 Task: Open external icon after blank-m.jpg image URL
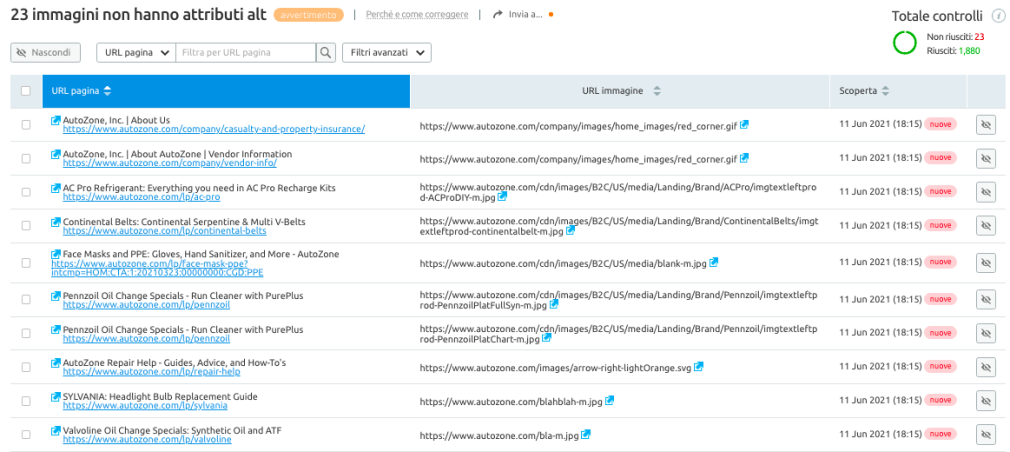pos(713,263)
